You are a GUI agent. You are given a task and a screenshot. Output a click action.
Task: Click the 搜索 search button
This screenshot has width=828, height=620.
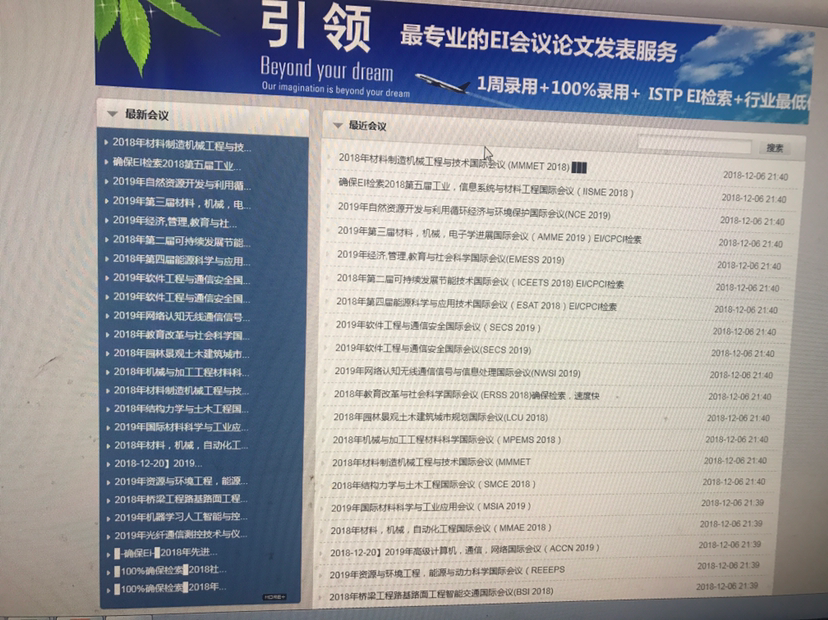[775, 148]
